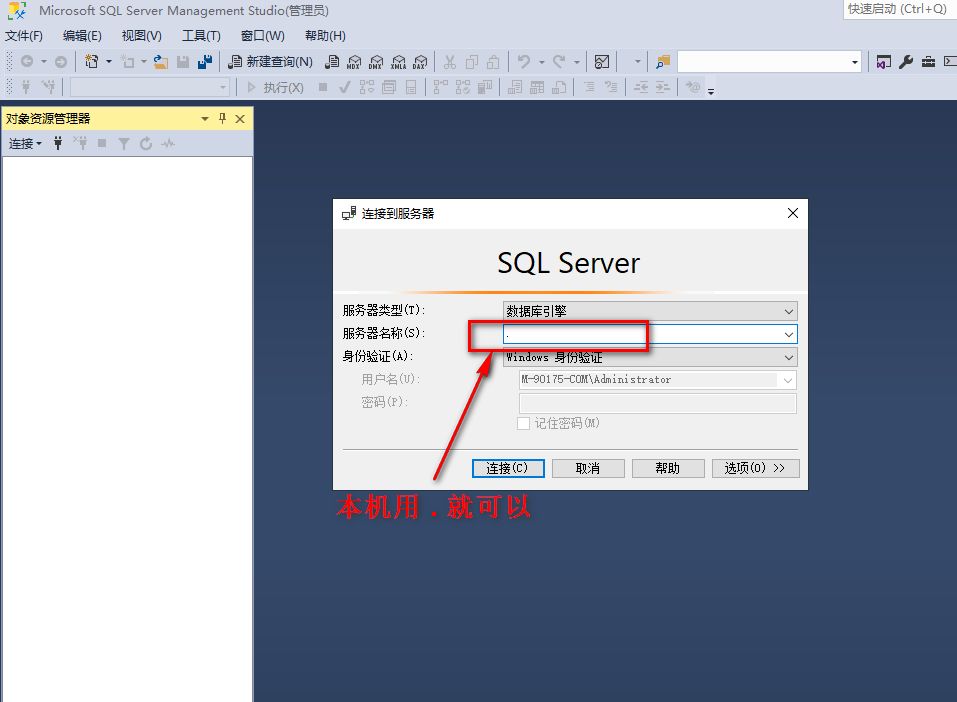Open the 工具(T) menu
This screenshot has height=702, width=957.
coord(201,35)
